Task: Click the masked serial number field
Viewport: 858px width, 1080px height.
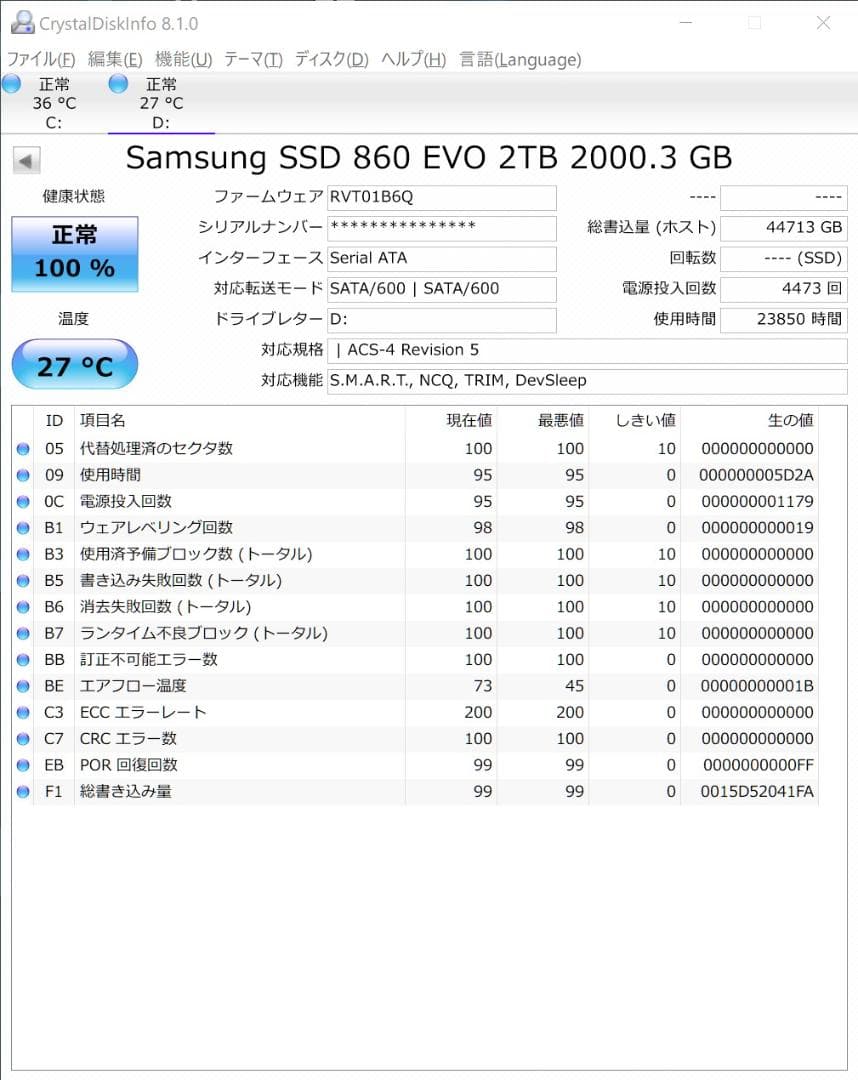Action: (x=440, y=229)
